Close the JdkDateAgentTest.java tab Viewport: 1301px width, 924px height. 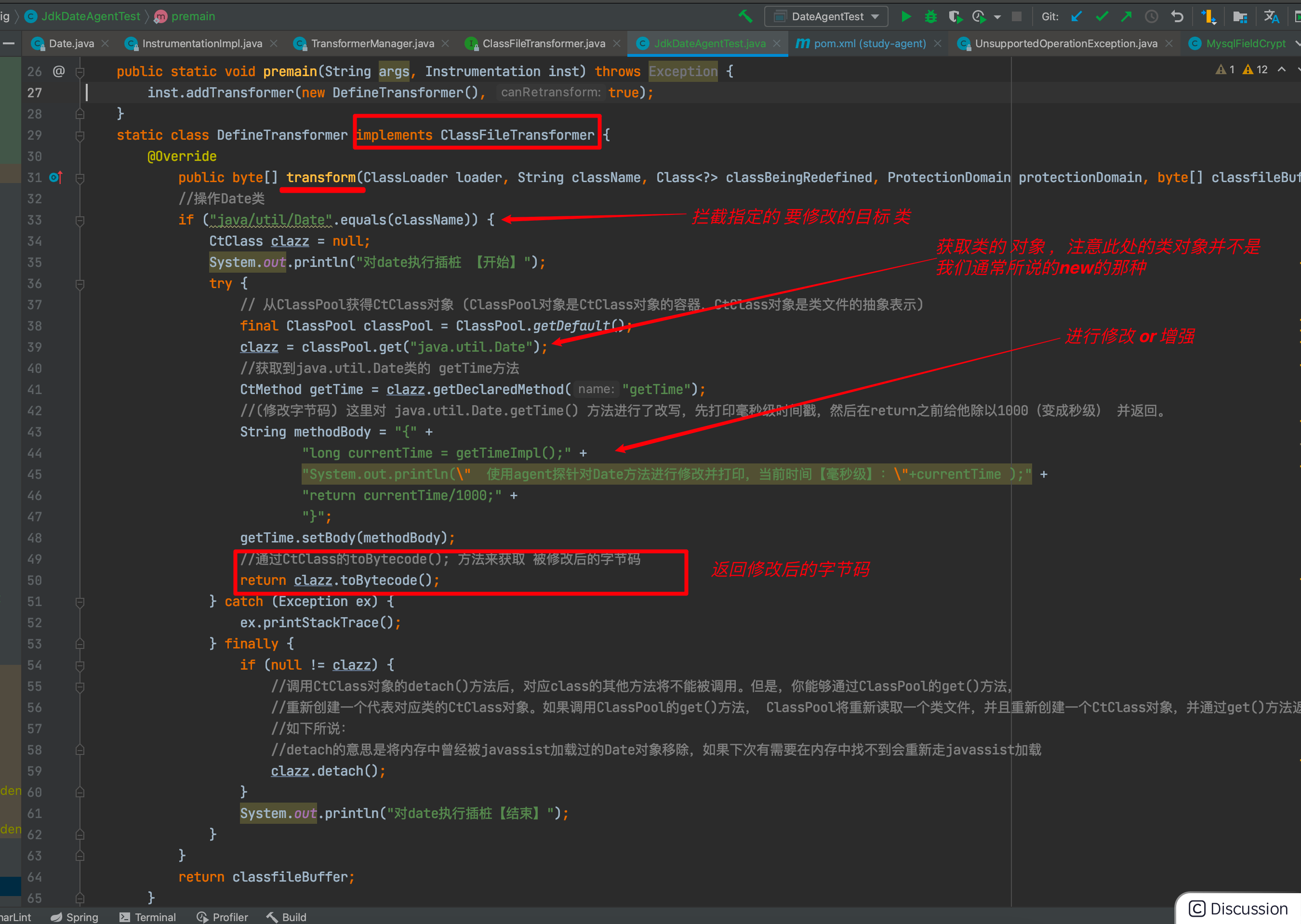tap(777, 43)
